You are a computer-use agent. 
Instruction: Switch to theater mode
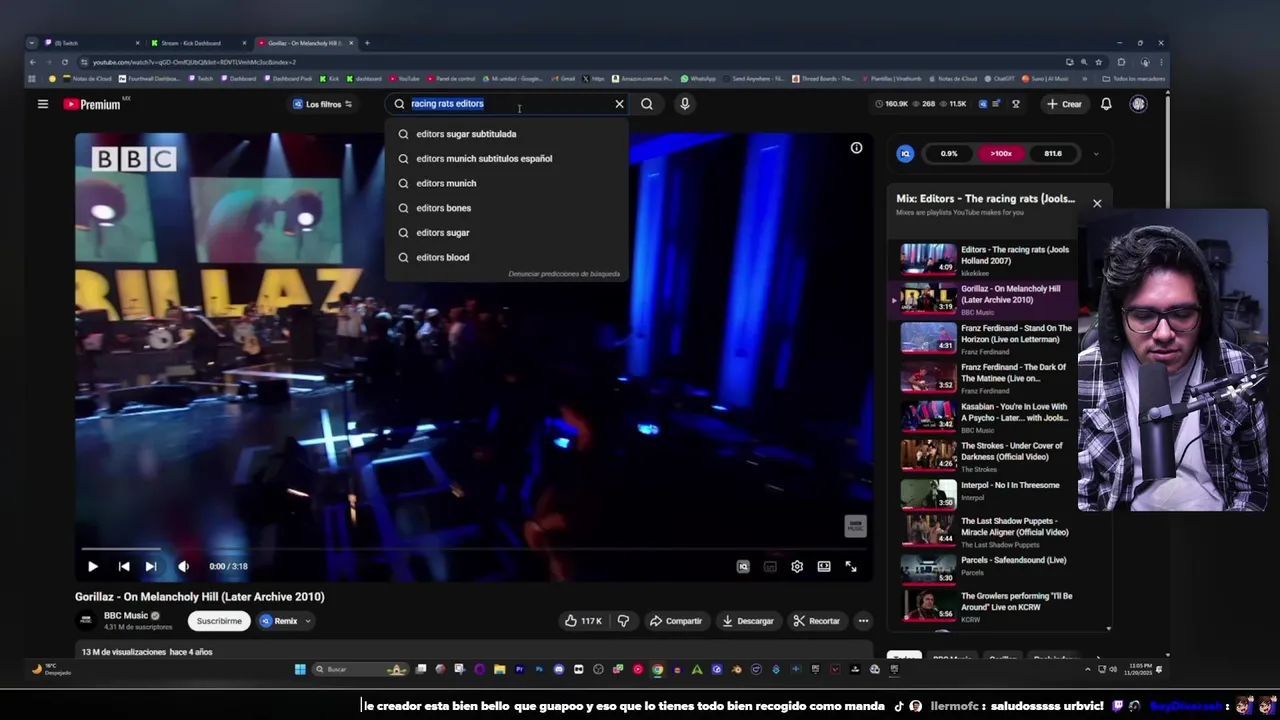pyautogui.click(x=824, y=566)
